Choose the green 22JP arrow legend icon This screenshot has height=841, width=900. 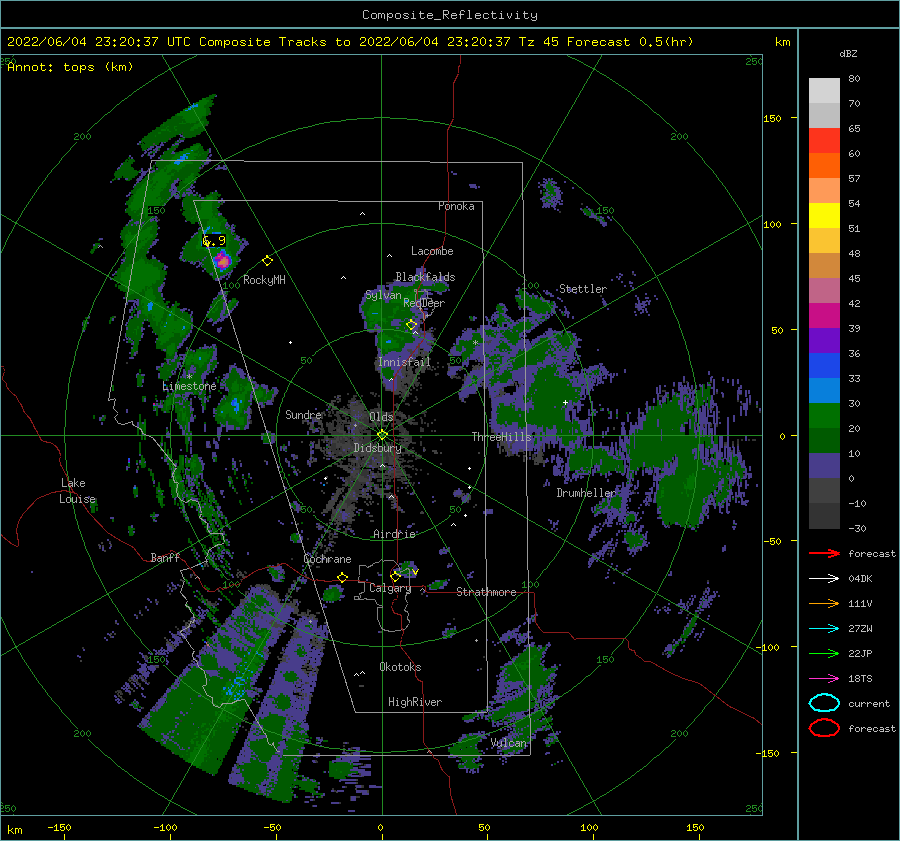pos(824,653)
